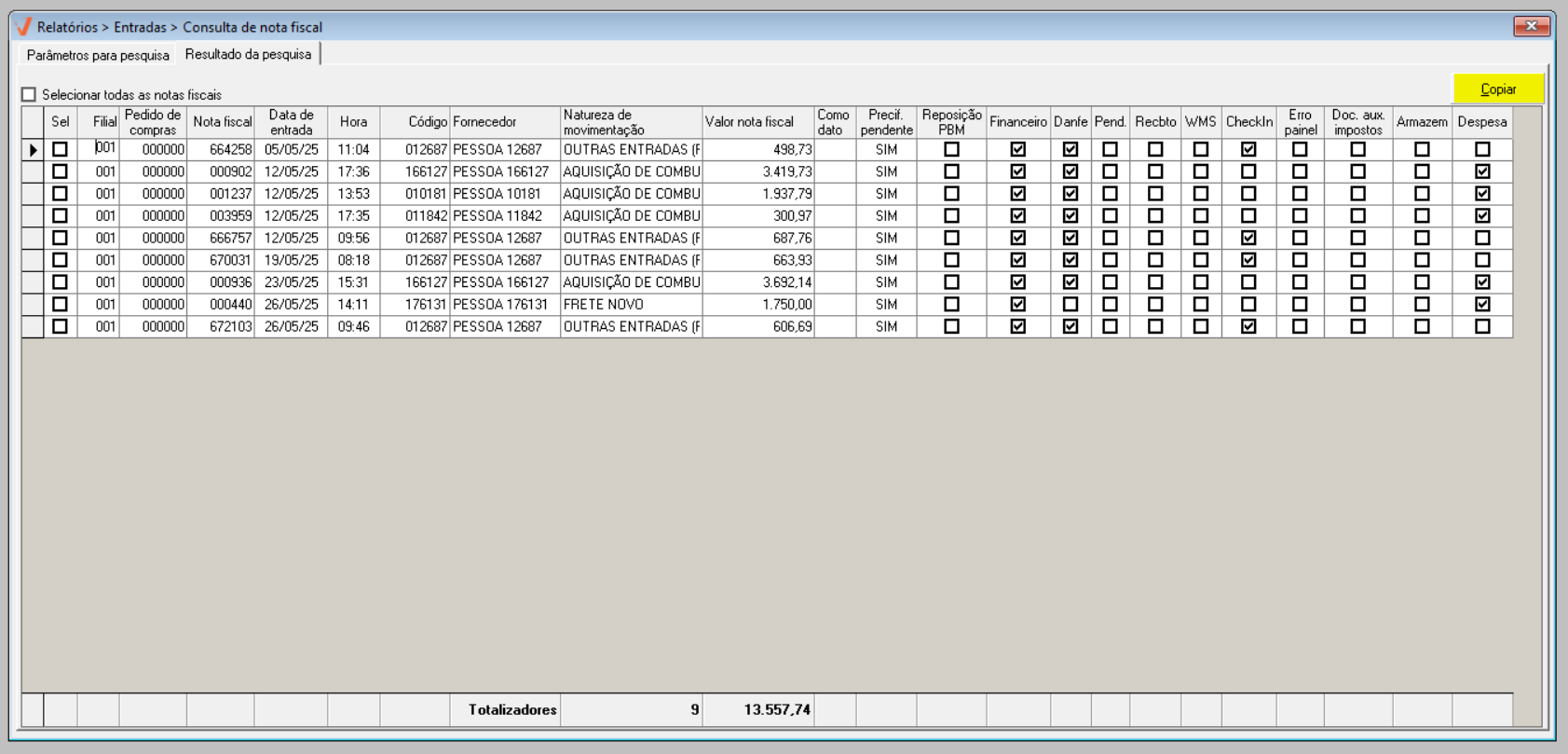Click the Precif. pendente column header
The width and height of the screenshot is (1568, 754).
(886, 122)
